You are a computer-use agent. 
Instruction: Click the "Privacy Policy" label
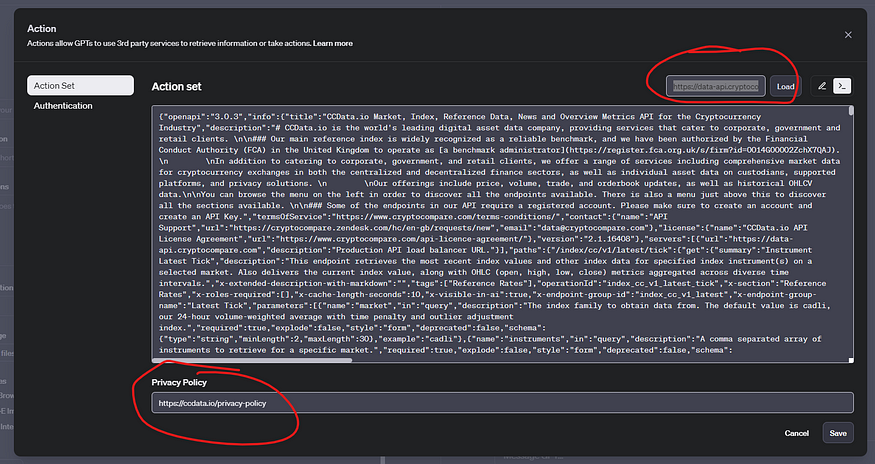[x=179, y=382]
